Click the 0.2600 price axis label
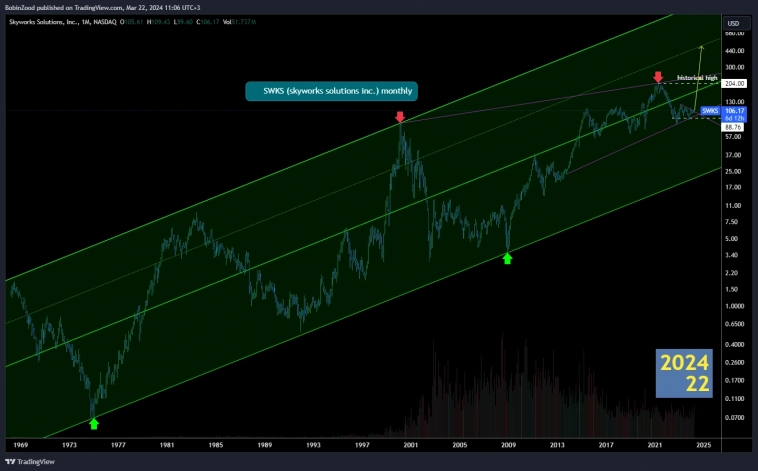Viewport: 758px width, 471px height. (x=734, y=363)
